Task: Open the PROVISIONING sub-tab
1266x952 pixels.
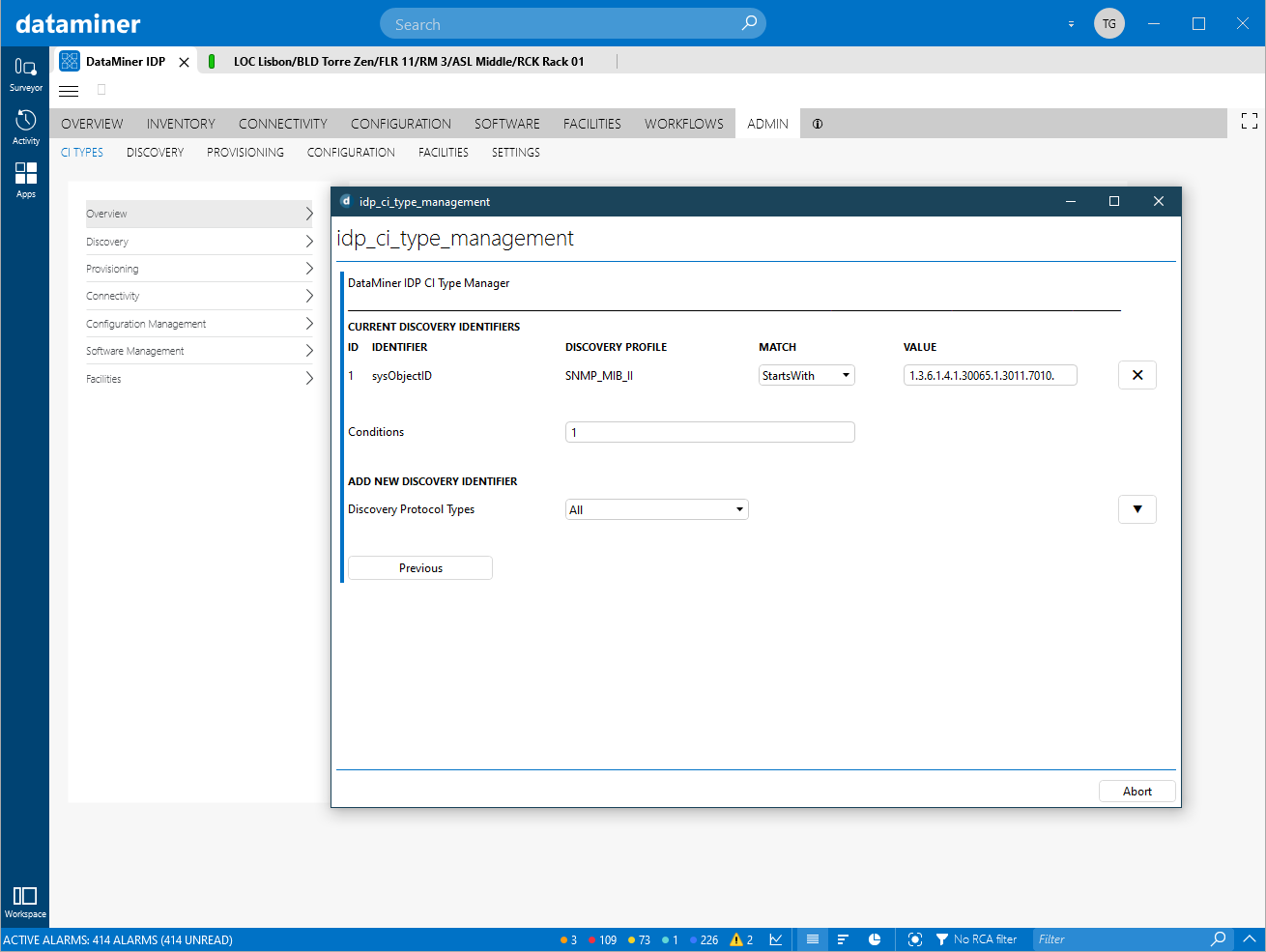Action: 245,153
